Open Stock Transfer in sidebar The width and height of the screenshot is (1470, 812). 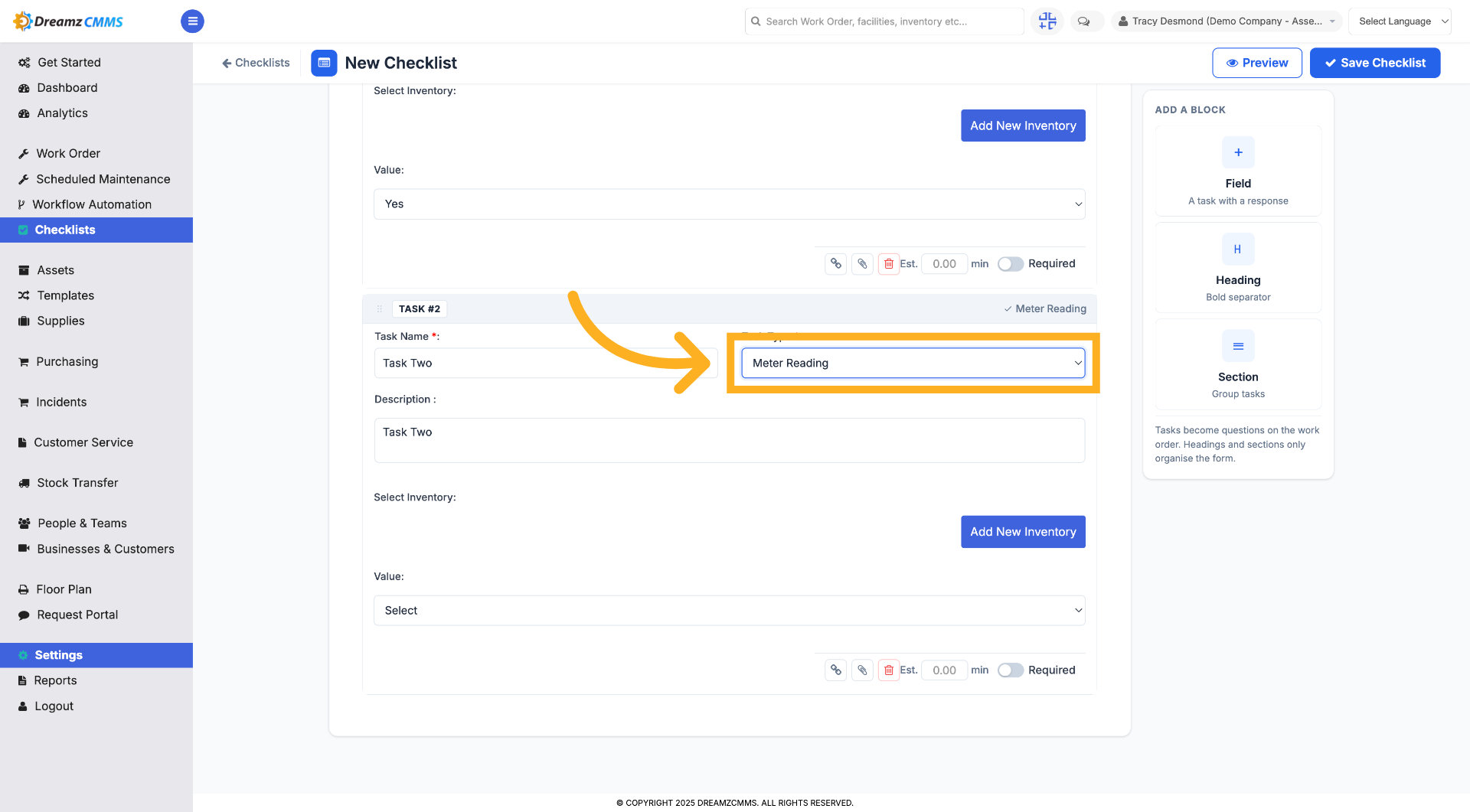(96, 483)
